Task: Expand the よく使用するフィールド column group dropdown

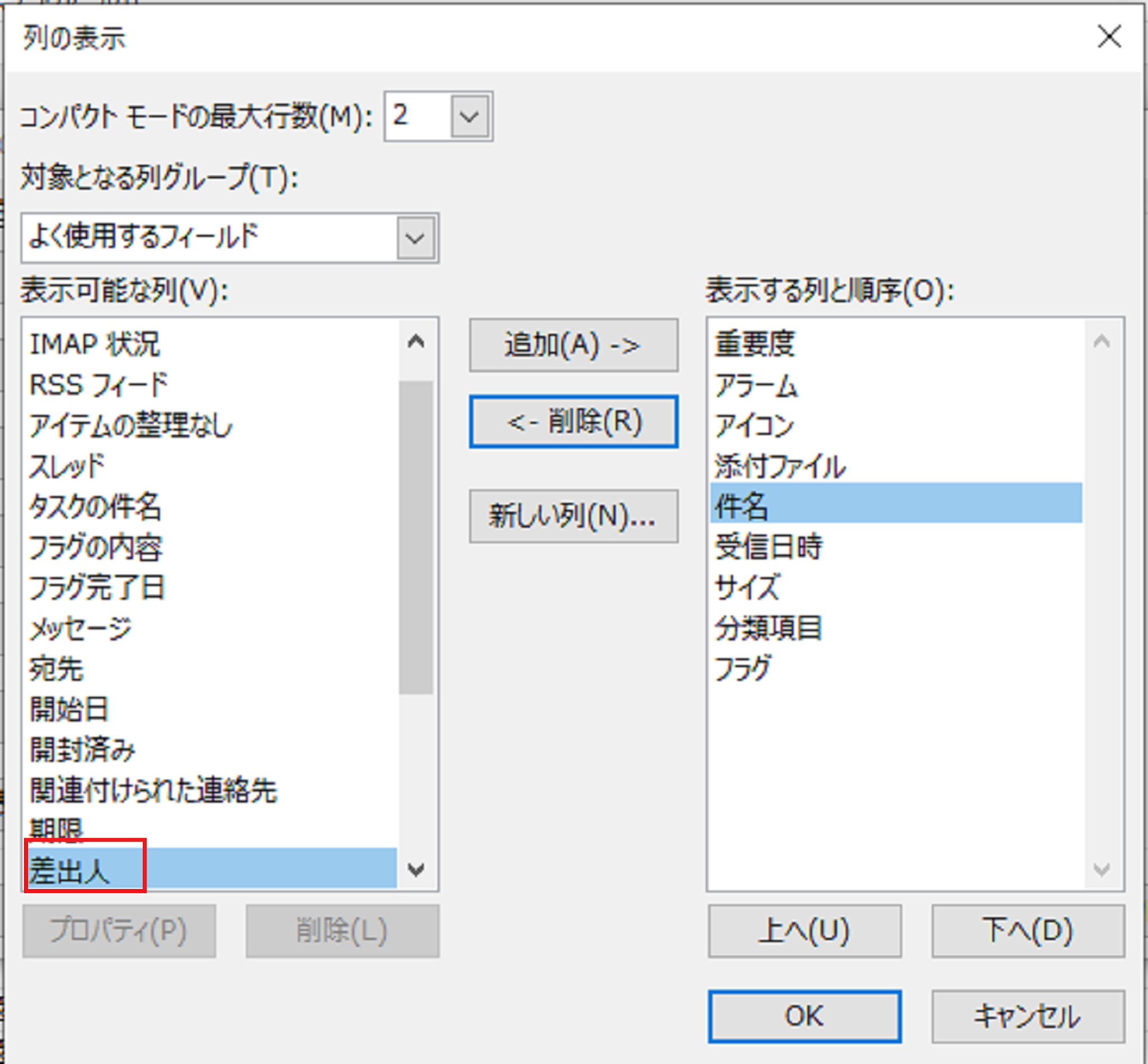Action: coord(415,238)
